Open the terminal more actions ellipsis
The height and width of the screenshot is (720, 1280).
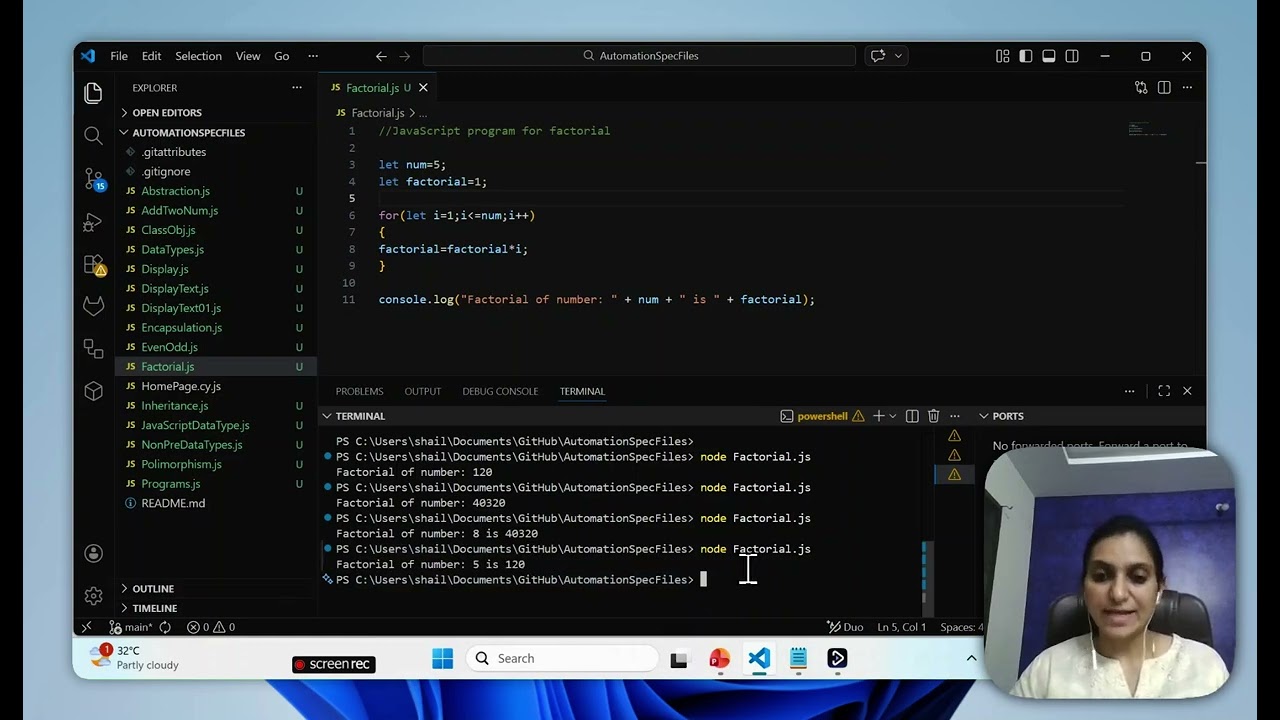[x=955, y=416]
